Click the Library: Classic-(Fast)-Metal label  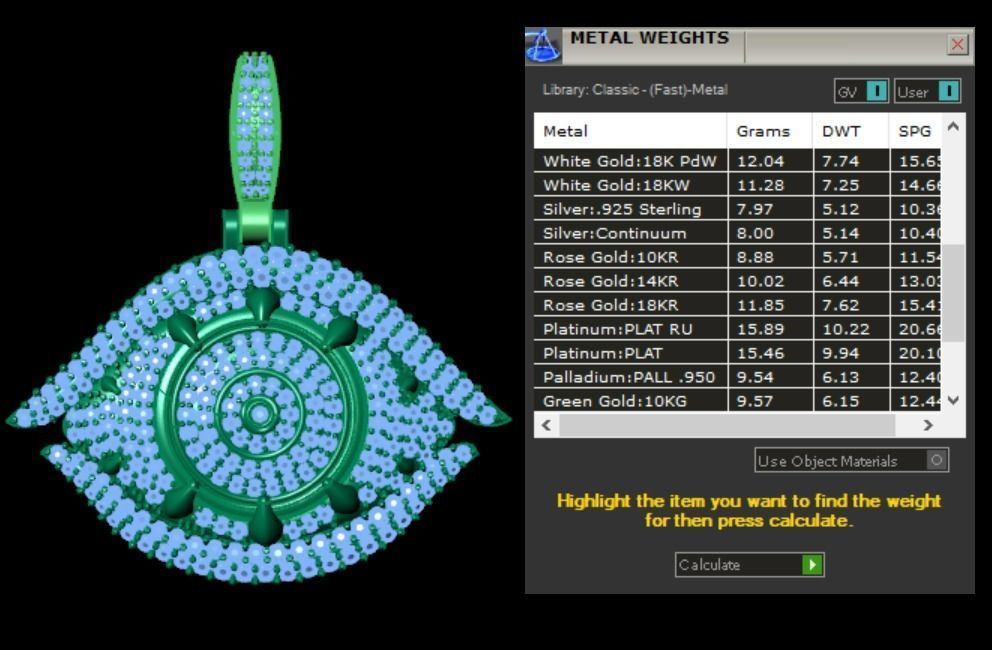pyautogui.click(x=635, y=90)
